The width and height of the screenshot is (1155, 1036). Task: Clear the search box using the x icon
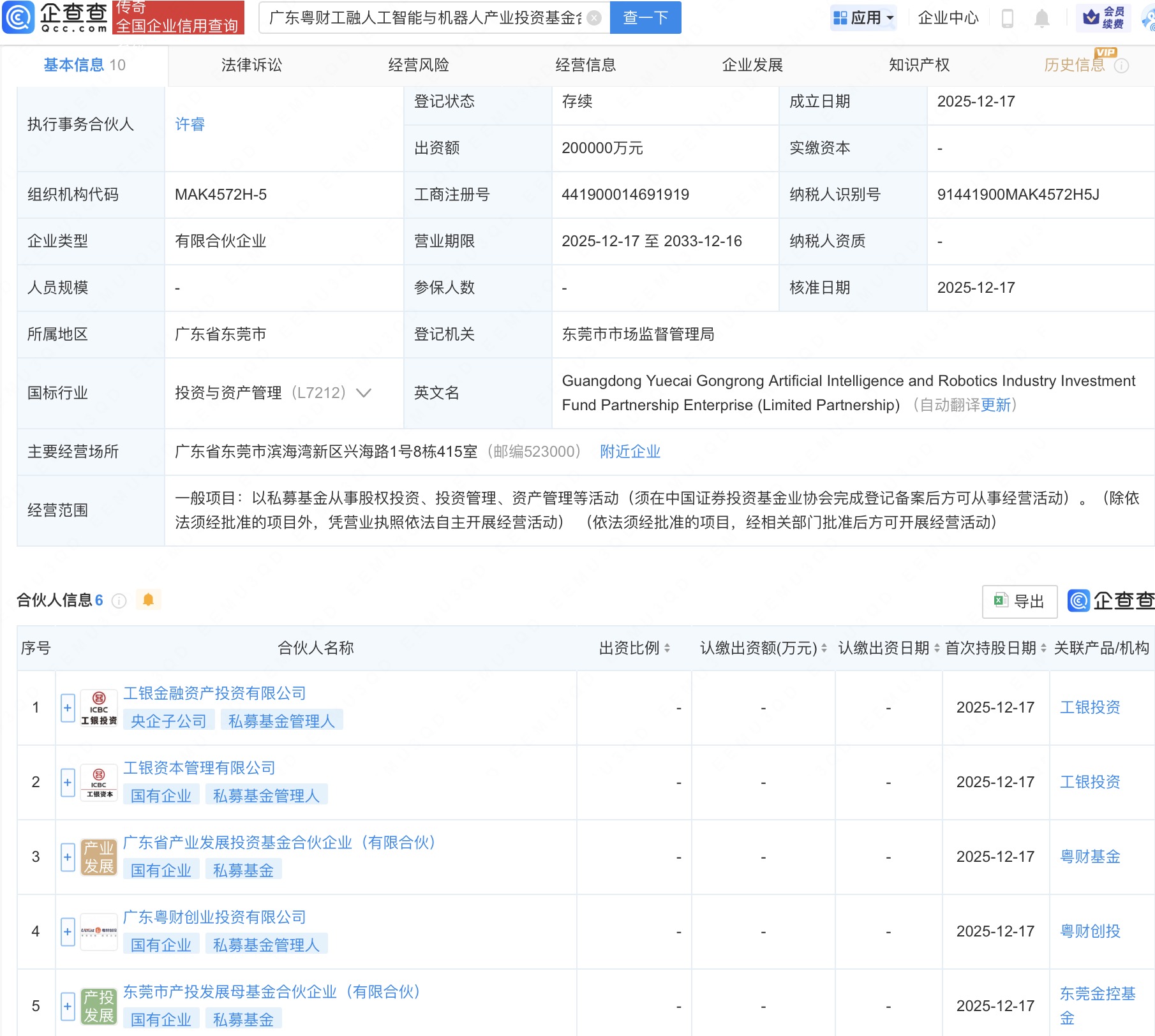[x=593, y=18]
